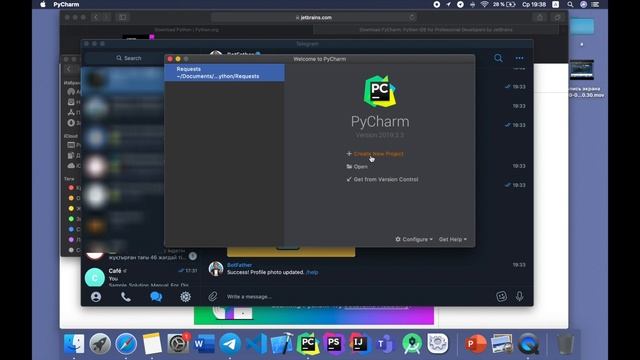Click the Spotlight search icon in menu bar
This screenshot has width=640, height=360.
click(x=570, y=4)
